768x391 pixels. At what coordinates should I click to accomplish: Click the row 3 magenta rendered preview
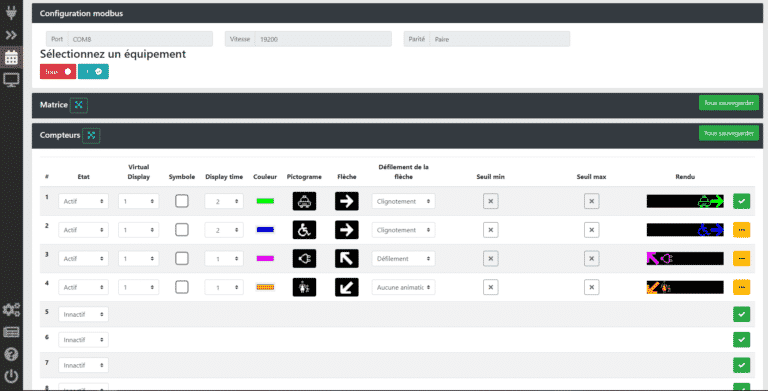pos(685,258)
